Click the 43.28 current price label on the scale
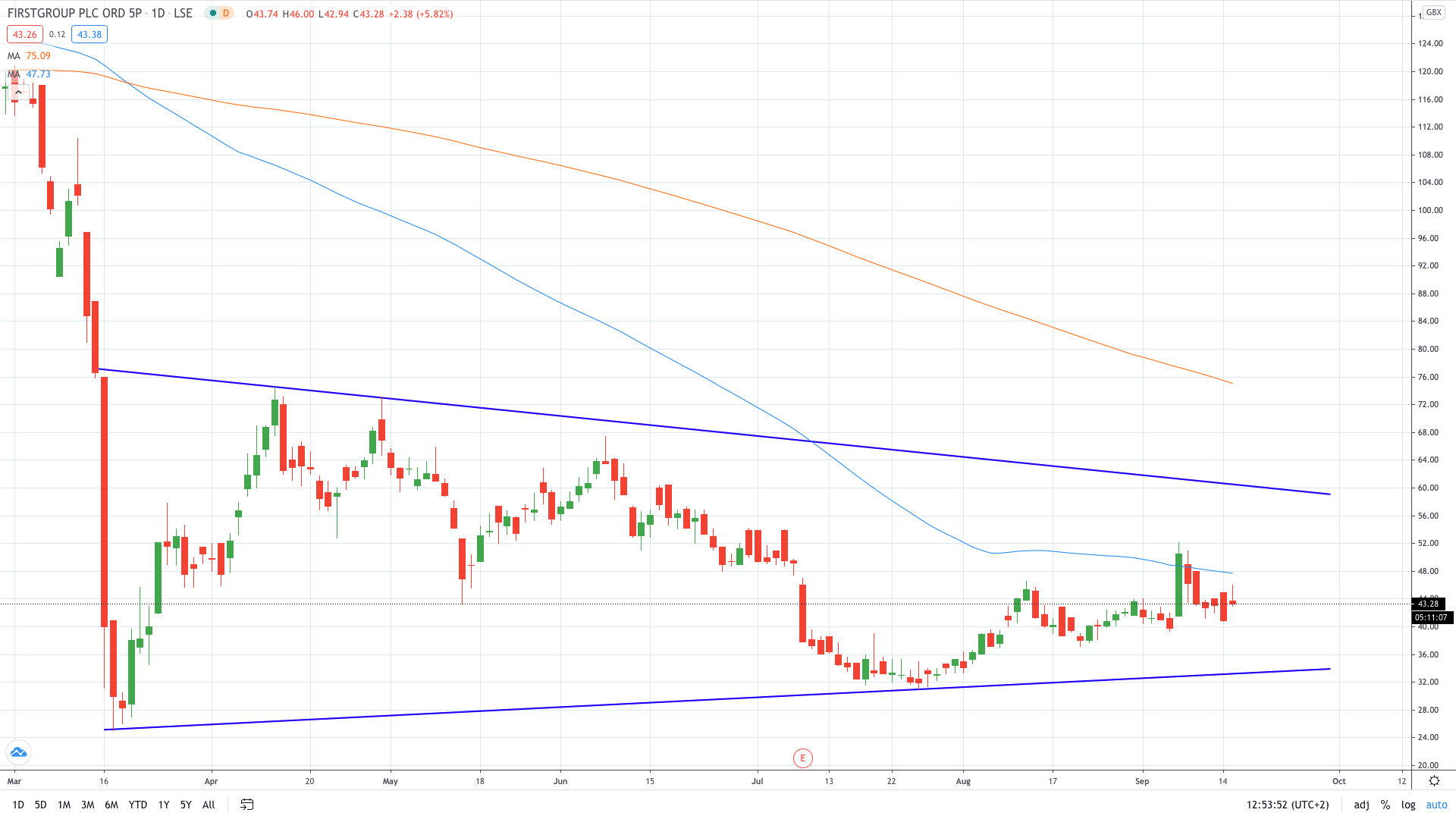This screenshot has height=819, width=1456. click(1429, 604)
